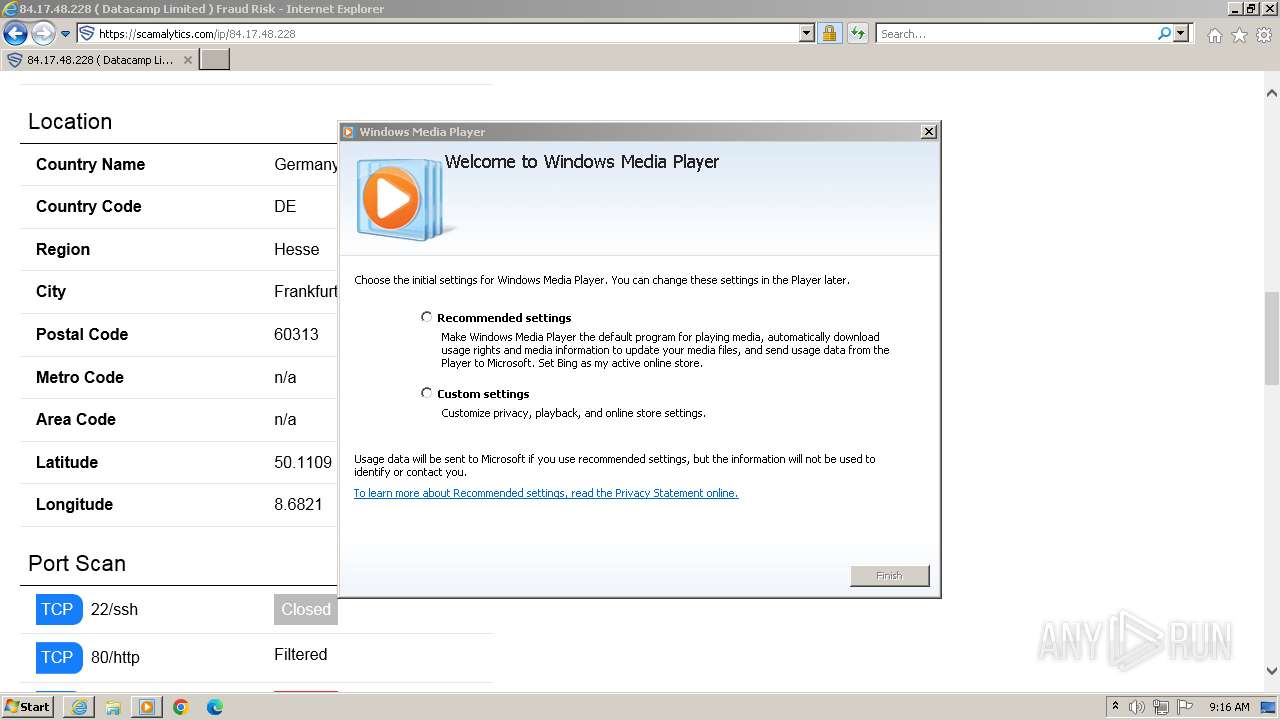This screenshot has width=1280, height=720.
Task: Click the page scroll up arrow
Action: tap(1271, 93)
